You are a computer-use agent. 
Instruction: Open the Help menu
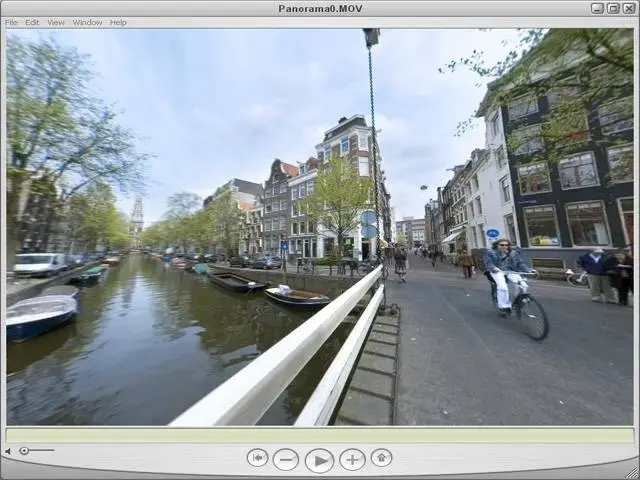[118, 22]
